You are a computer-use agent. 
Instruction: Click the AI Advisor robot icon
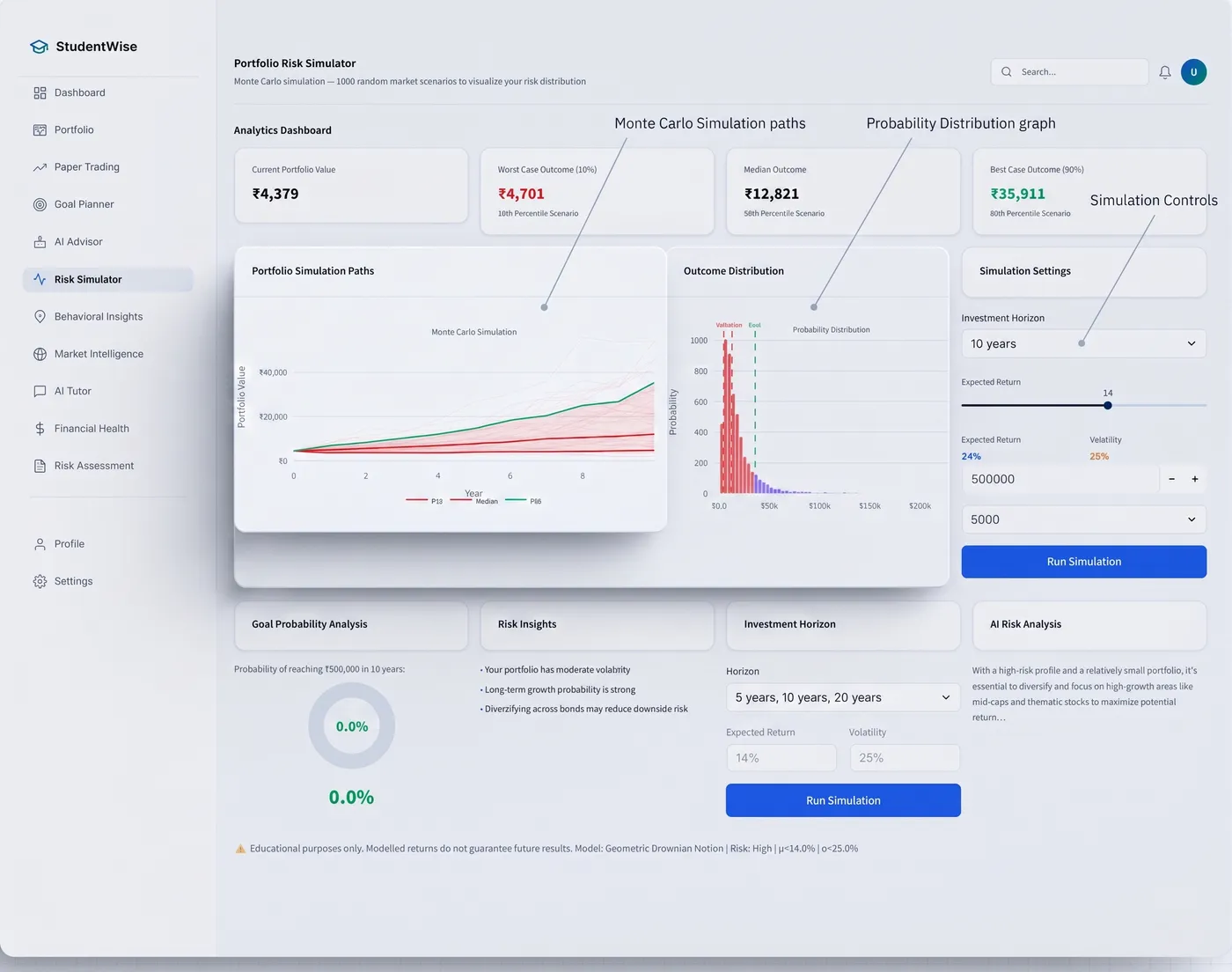point(40,242)
